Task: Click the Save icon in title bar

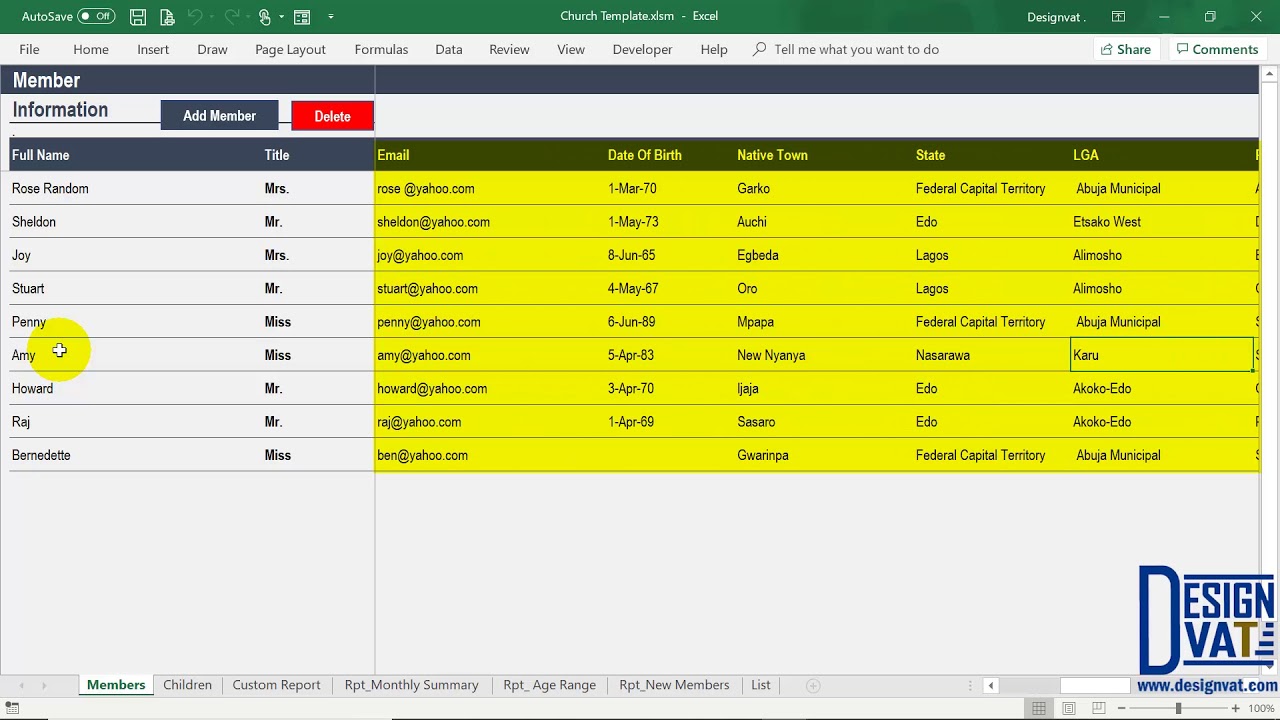Action: pyautogui.click(x=138, y=16)
